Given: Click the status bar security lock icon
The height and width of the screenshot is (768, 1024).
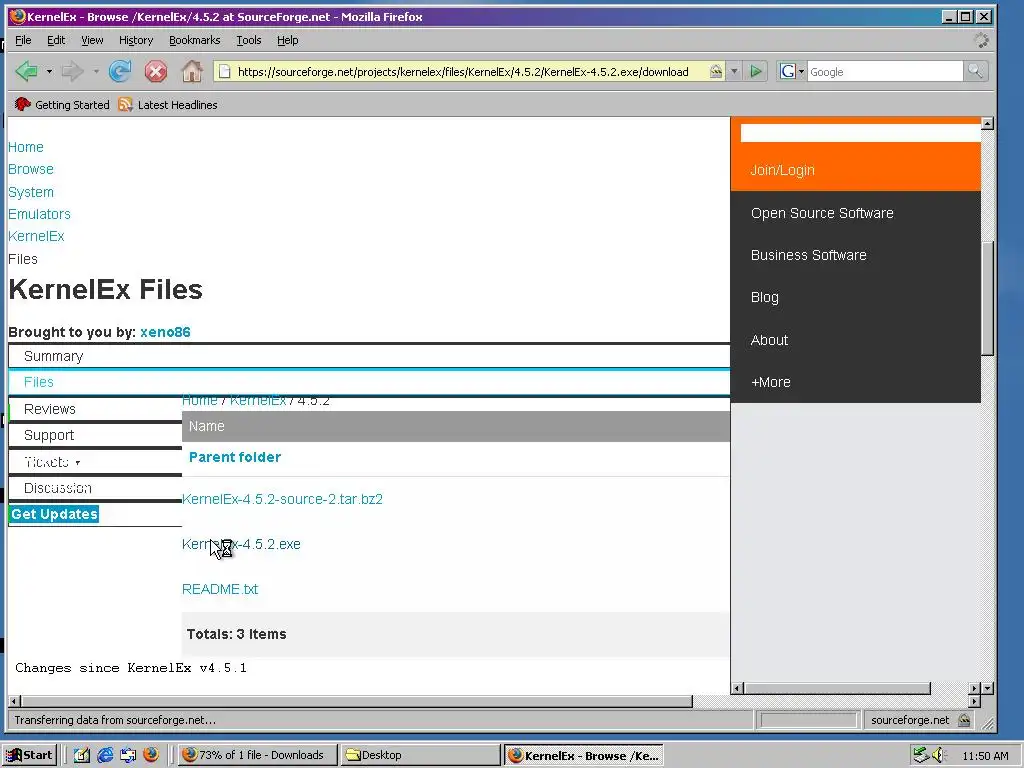Looking at the screenshot, I should point(963,720).
